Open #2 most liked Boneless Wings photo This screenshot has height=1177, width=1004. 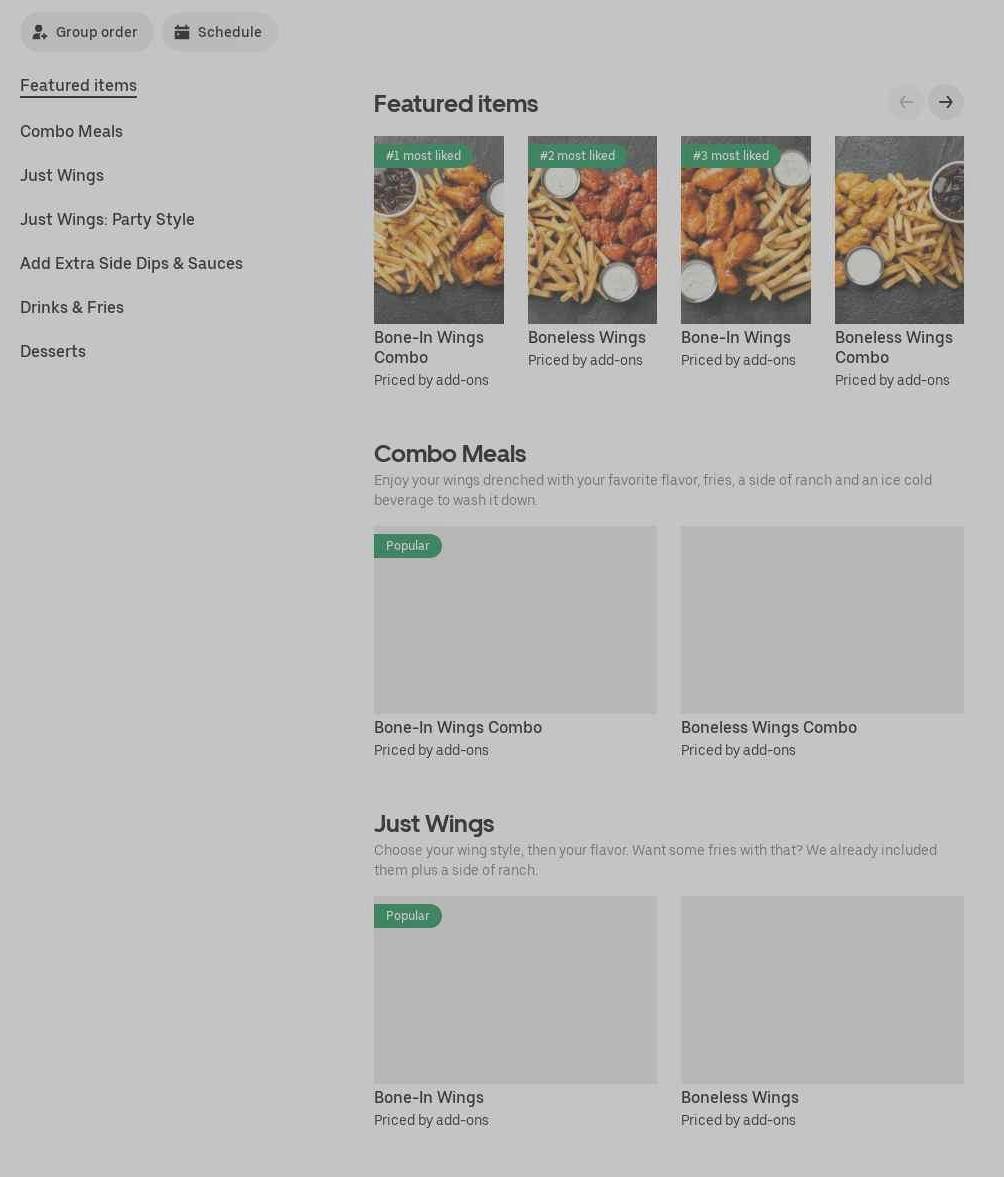click(592, 230)
